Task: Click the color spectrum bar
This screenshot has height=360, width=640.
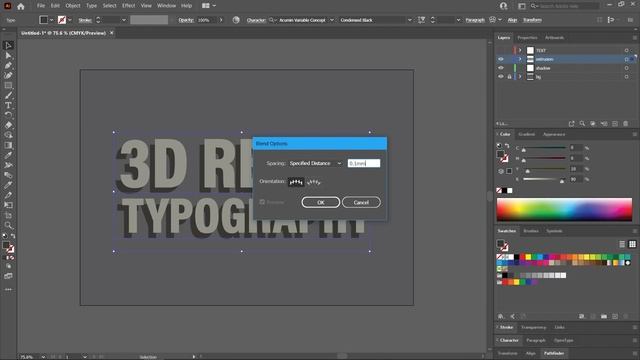Action: click(x=564, y=209)
